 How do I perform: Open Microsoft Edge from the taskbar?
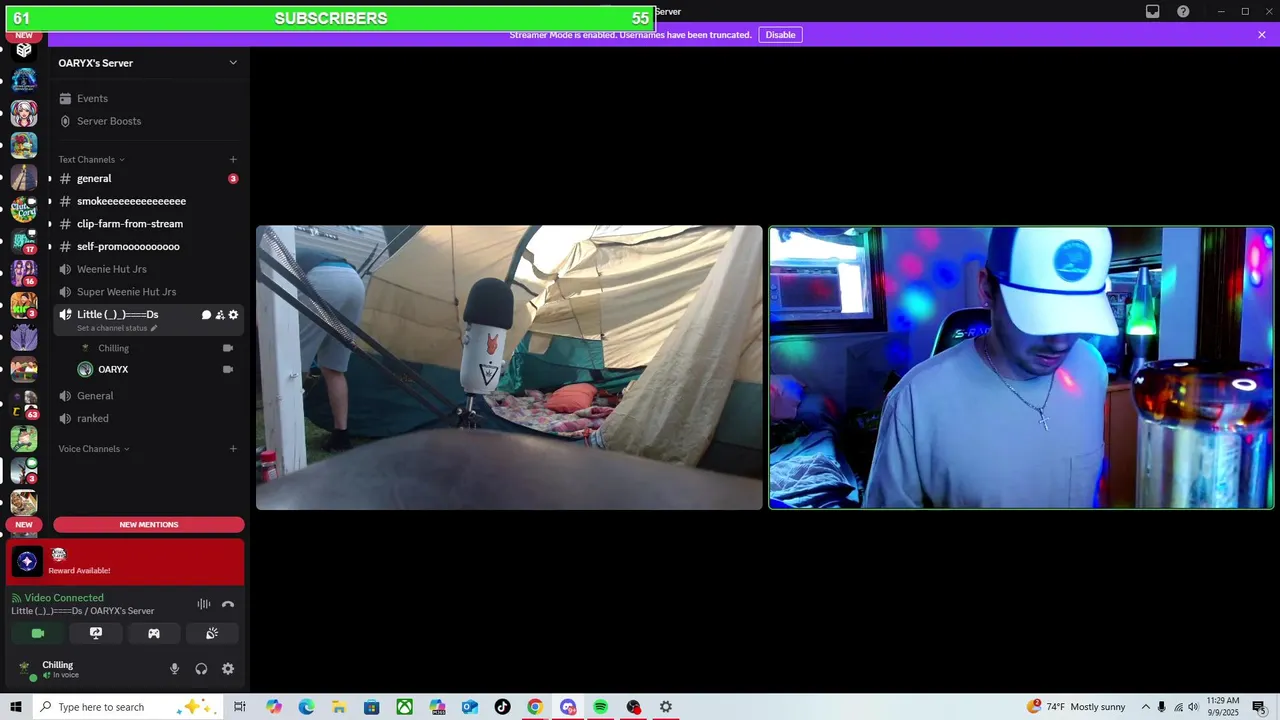pos(306,707)
